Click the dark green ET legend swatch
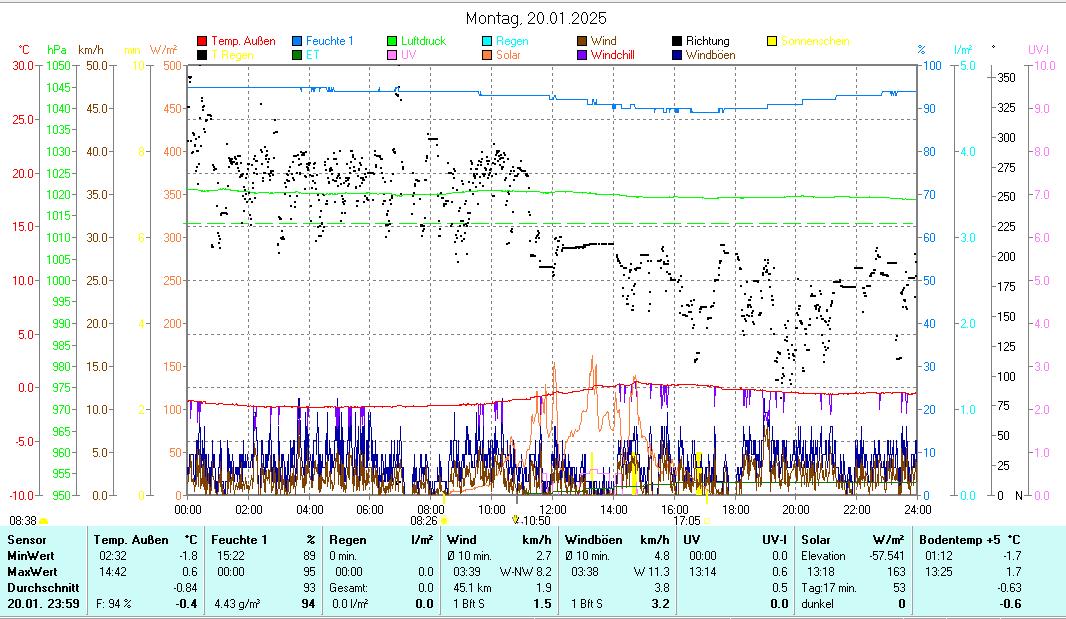 point(297,55)
